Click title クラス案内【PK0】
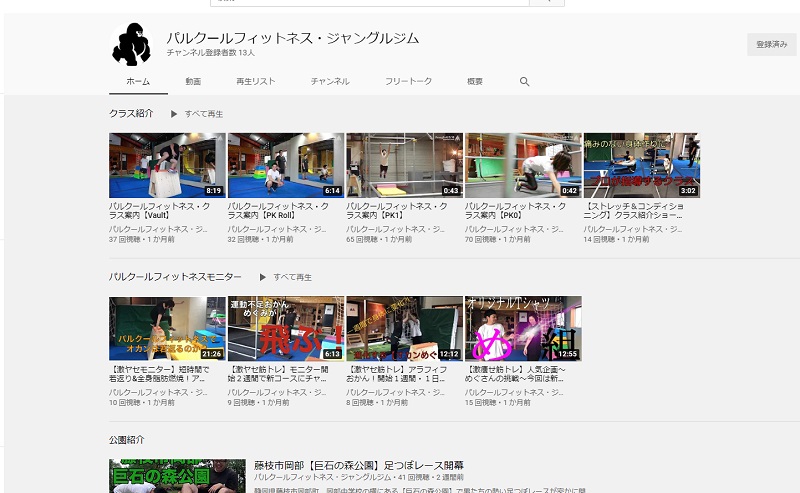 (516, 211)
